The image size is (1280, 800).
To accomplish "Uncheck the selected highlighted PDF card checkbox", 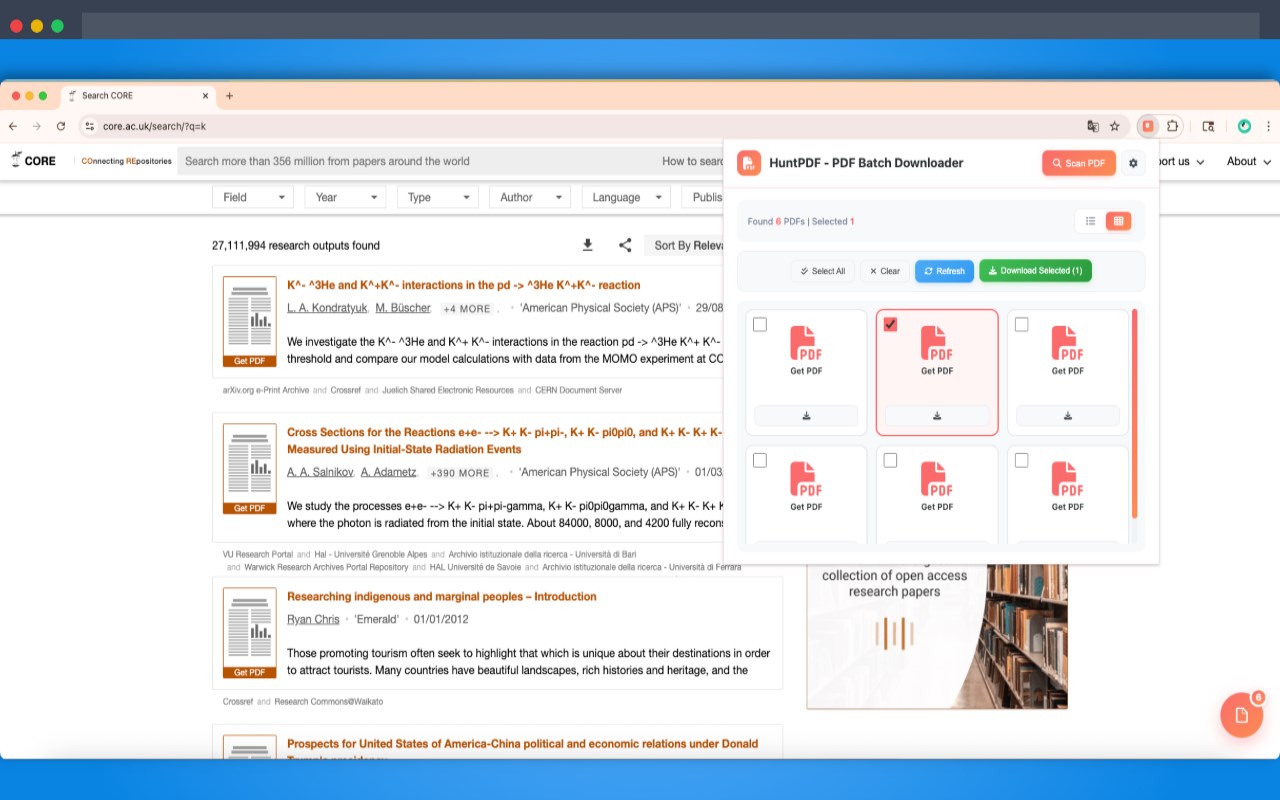I will [890, 324].
